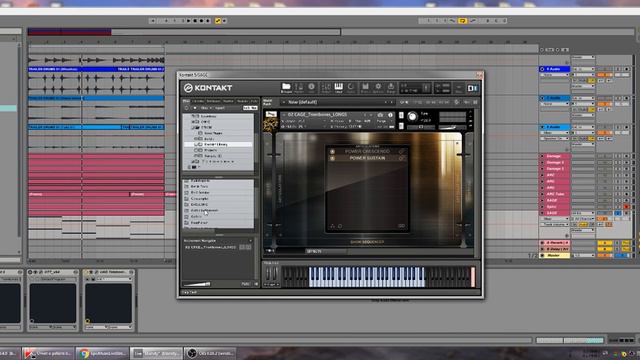Open the OBS taskbar button
The image size is (640, 360).
210,353
